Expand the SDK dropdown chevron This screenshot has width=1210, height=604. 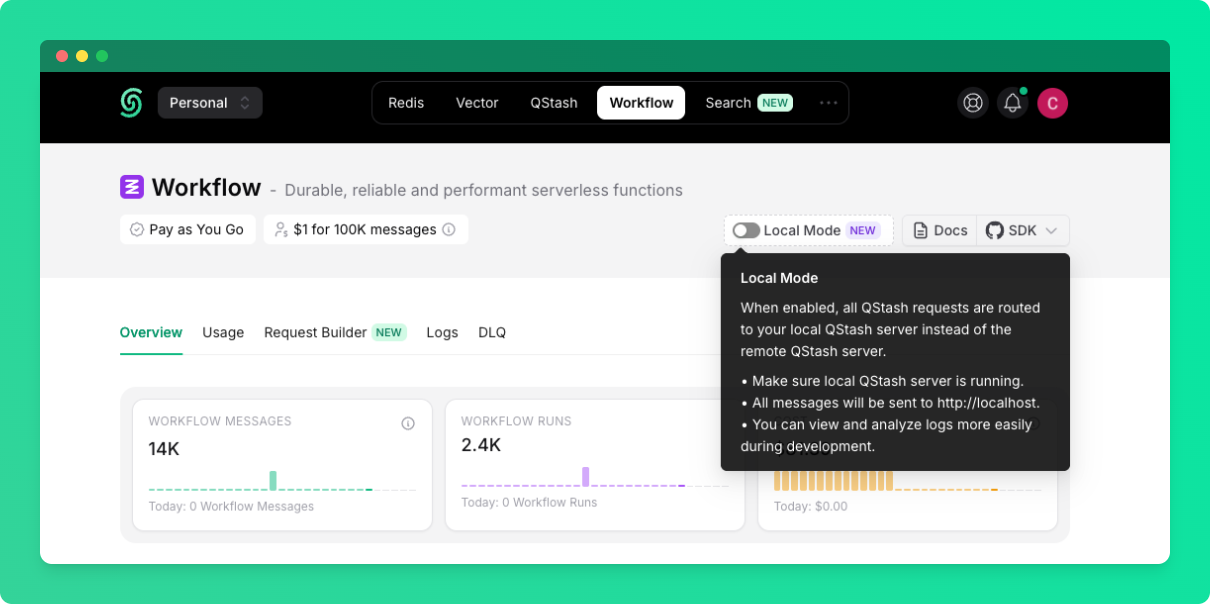pos(1052,230)
